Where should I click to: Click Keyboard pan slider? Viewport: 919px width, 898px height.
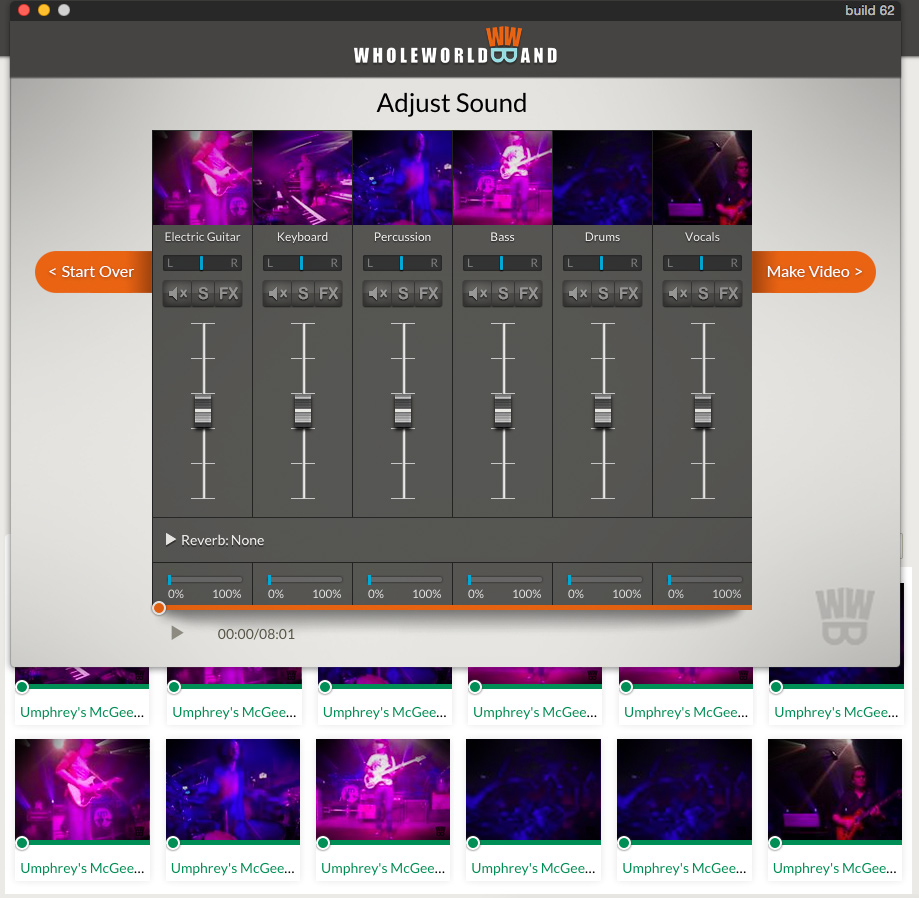[302, 263]
